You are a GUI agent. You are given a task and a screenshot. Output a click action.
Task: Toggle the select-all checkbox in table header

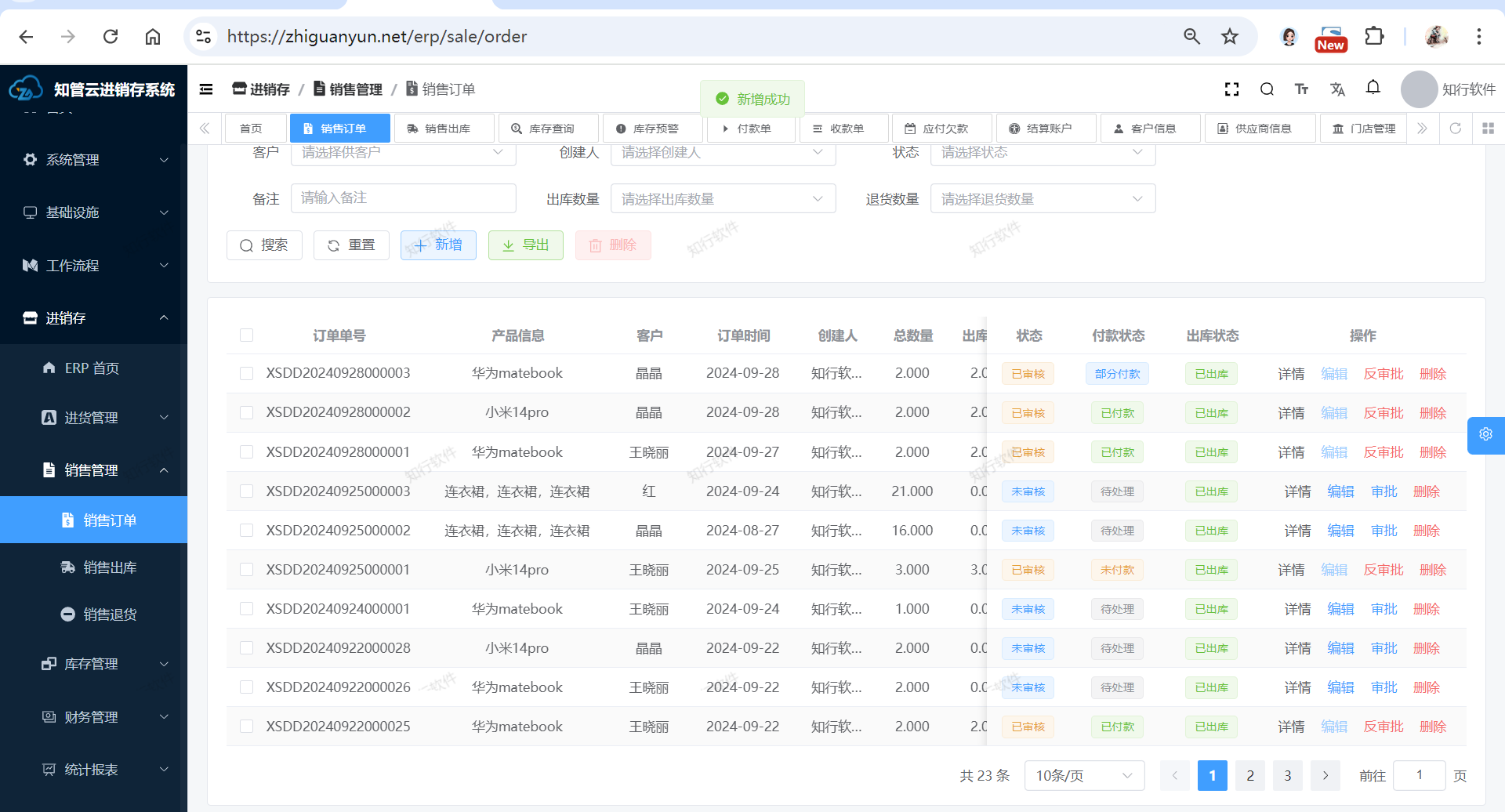point(246,335)
